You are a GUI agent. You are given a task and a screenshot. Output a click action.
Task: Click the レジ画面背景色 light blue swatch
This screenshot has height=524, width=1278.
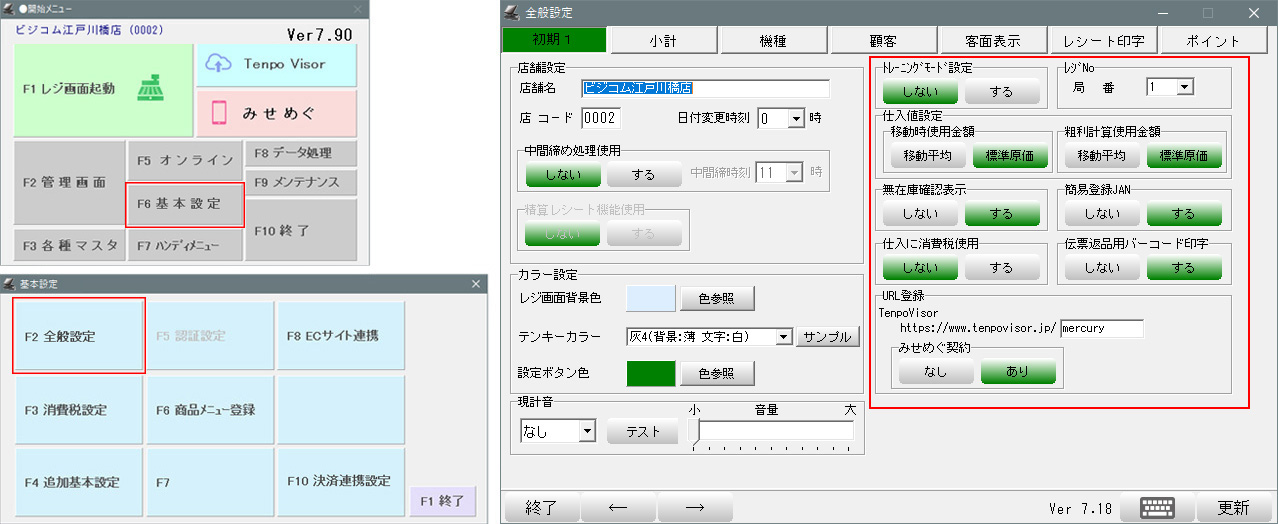(x=651, y=298)
